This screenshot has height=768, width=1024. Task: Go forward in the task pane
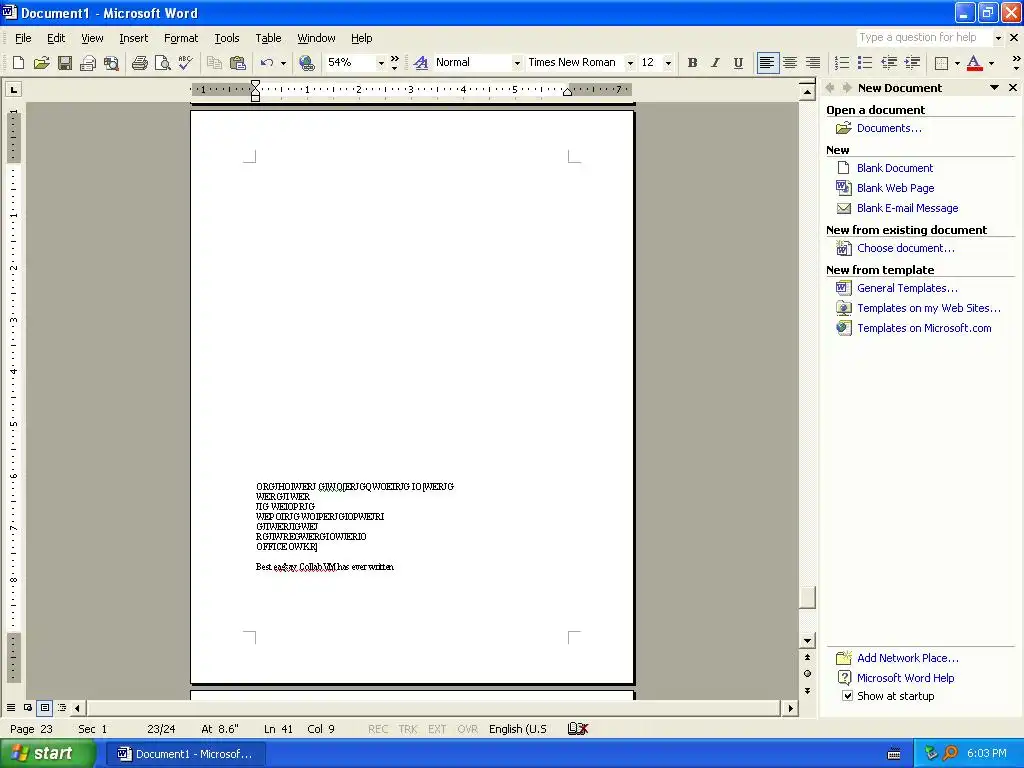pos(846,88)
